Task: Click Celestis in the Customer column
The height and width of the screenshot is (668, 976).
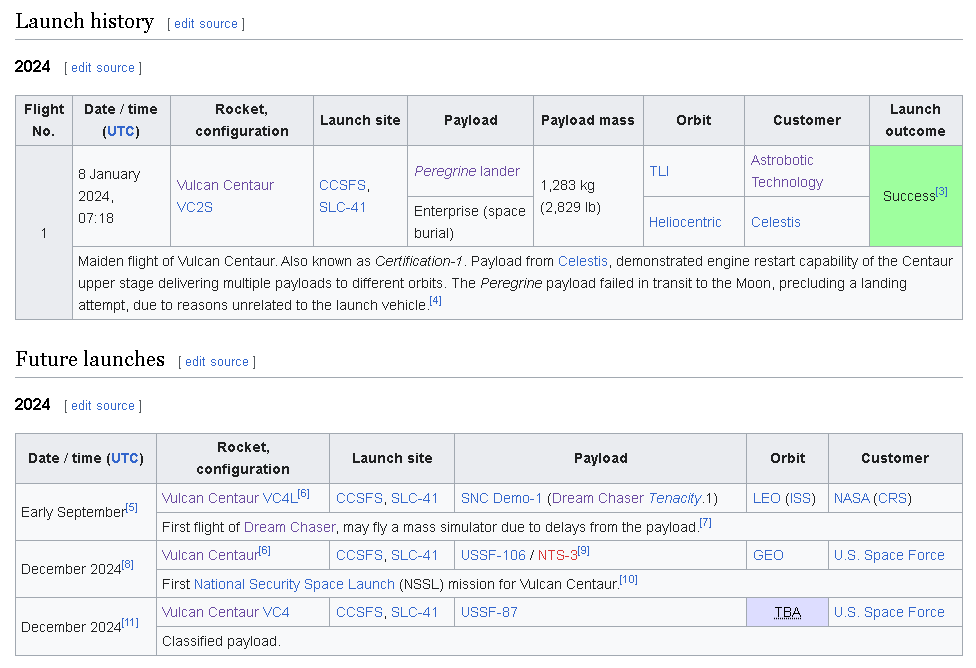Action: [x=776, y=222]
